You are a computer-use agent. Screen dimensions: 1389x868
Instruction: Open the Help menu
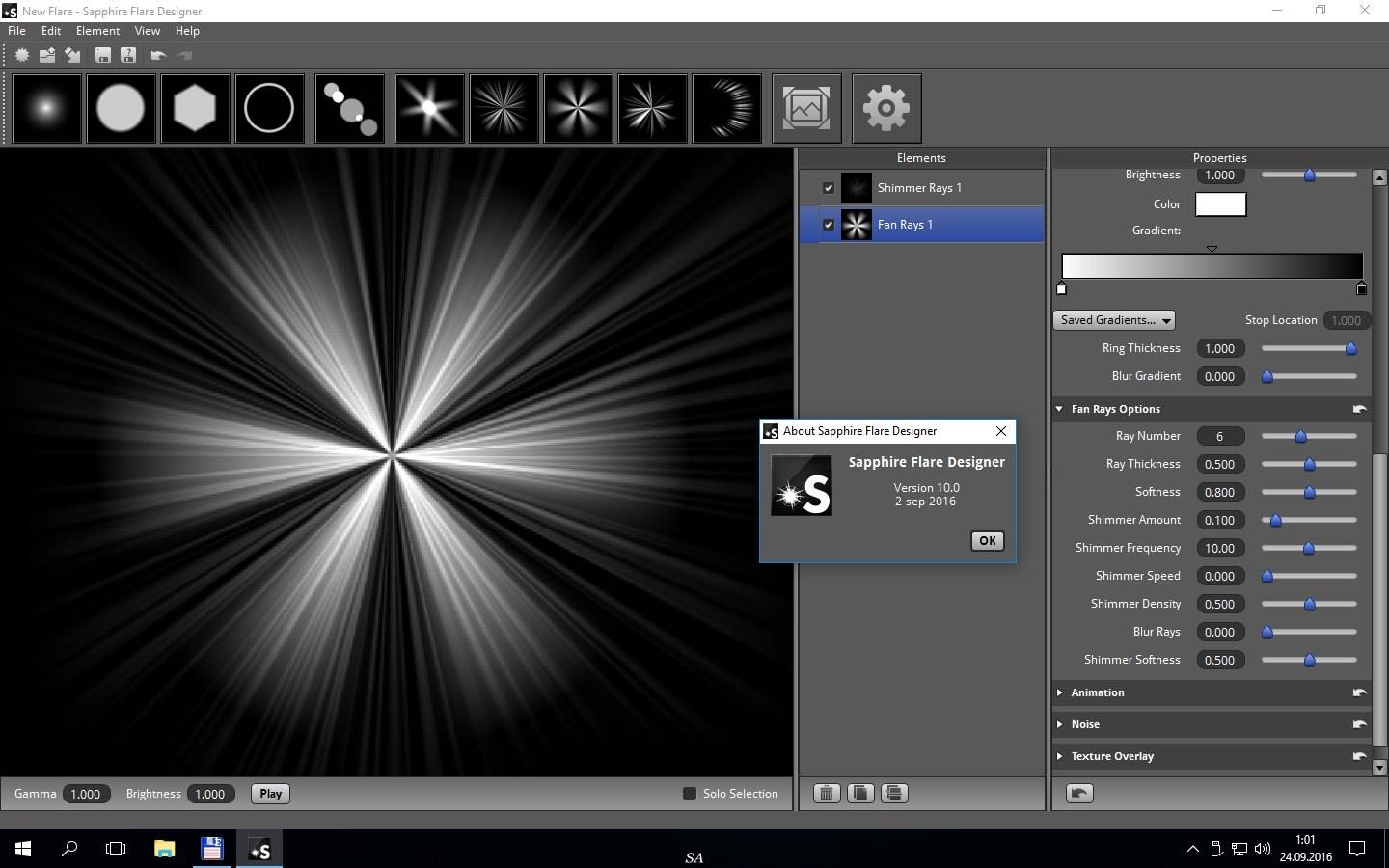click(x=187, y=31)
